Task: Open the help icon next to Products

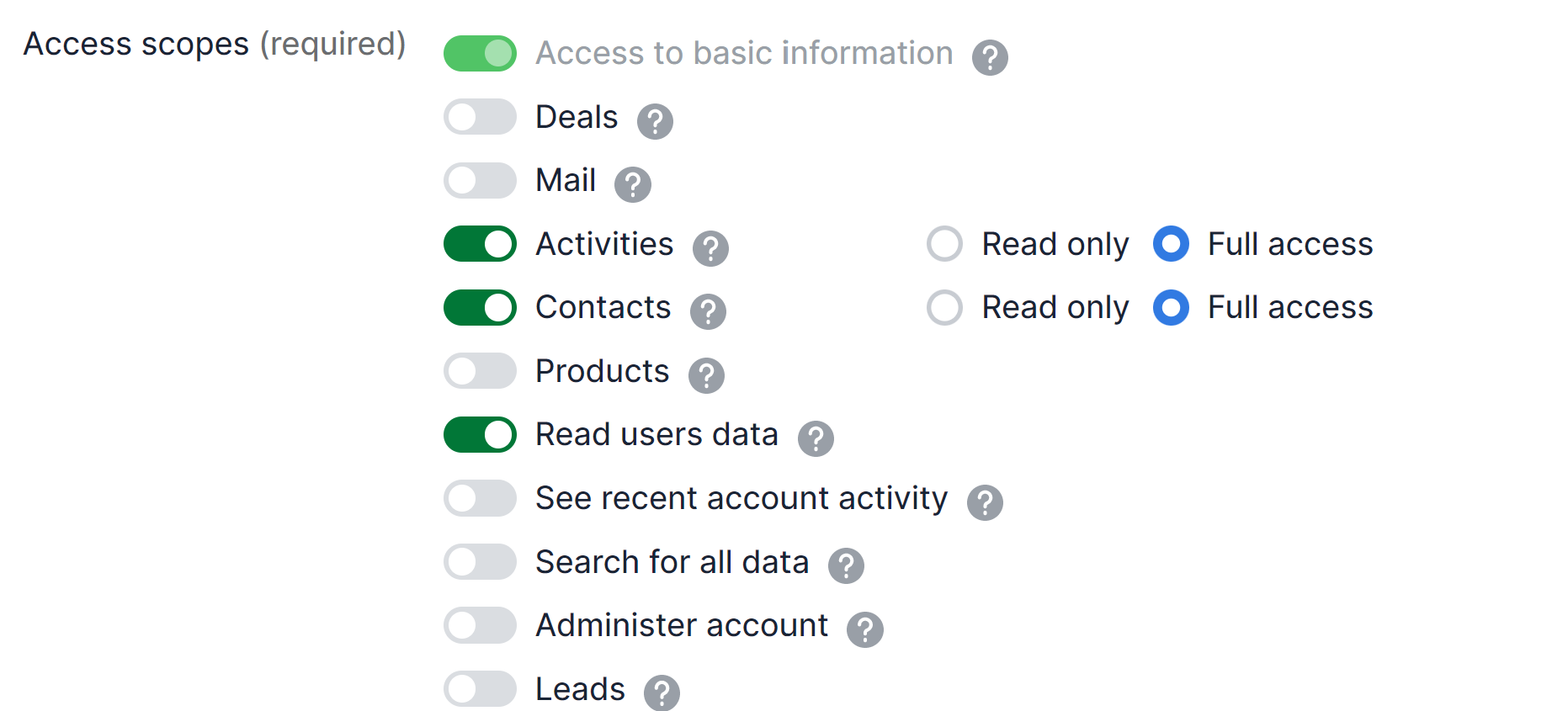Action: tap(706, 375)
